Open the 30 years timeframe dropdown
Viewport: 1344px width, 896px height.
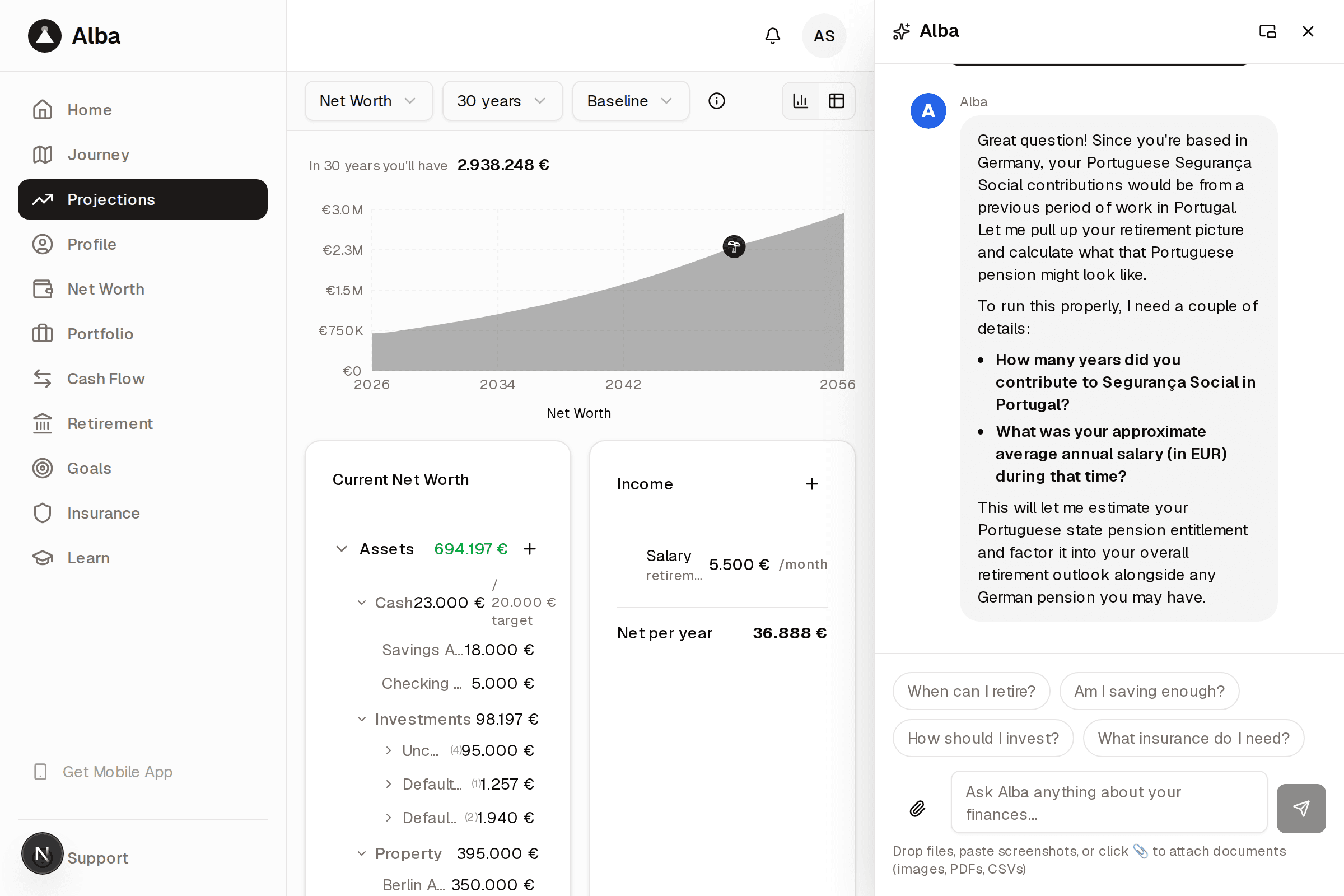click(x=502, y=101)
